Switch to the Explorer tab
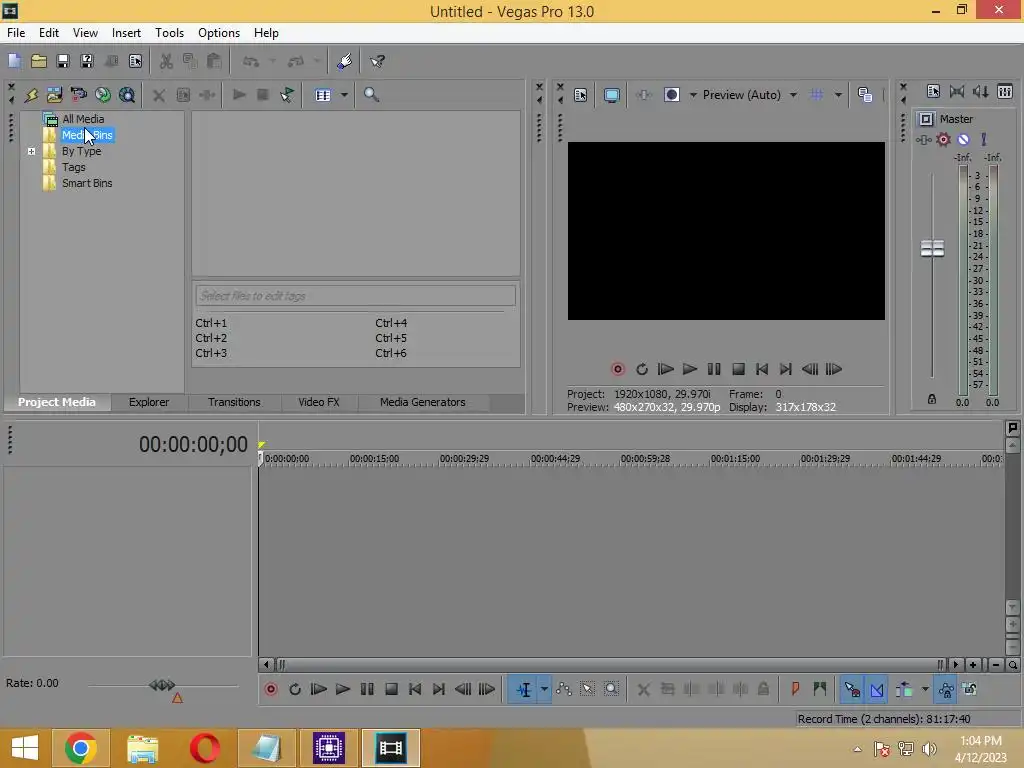 click(149, 402)
